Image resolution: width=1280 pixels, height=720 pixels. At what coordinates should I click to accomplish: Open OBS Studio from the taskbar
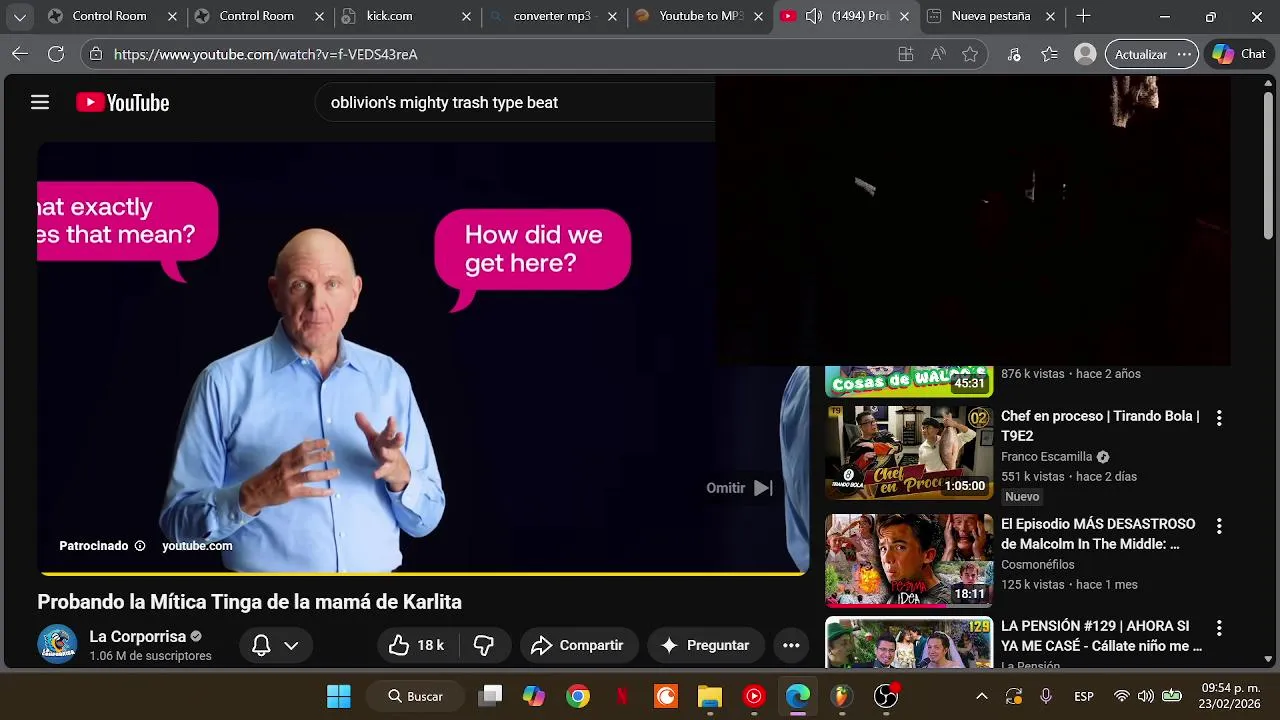click(x=886, y=696)
